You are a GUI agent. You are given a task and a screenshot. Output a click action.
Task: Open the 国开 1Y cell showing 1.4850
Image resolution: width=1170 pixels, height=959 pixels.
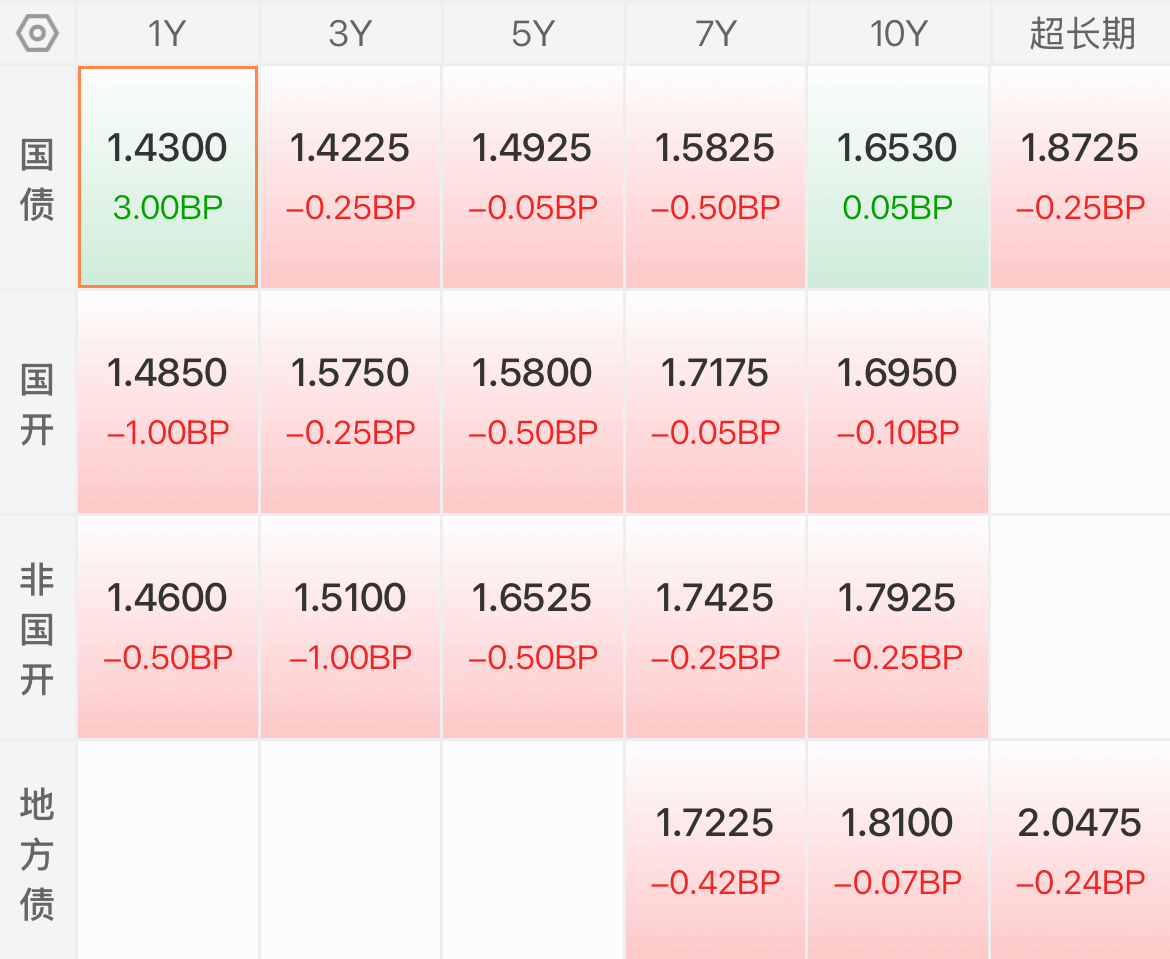coord(168,402)
